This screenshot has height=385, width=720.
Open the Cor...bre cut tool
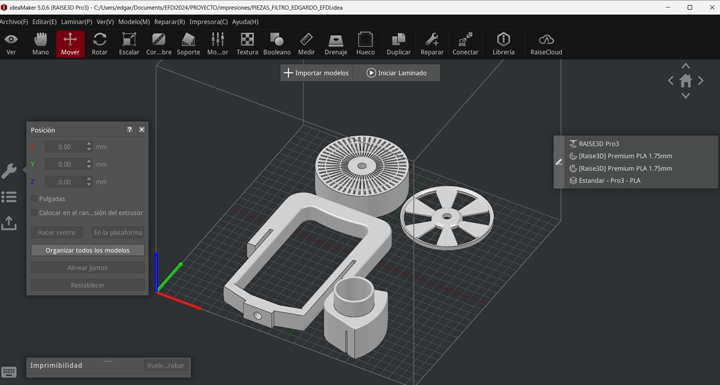pyautogui.click(x=159, y=44)
